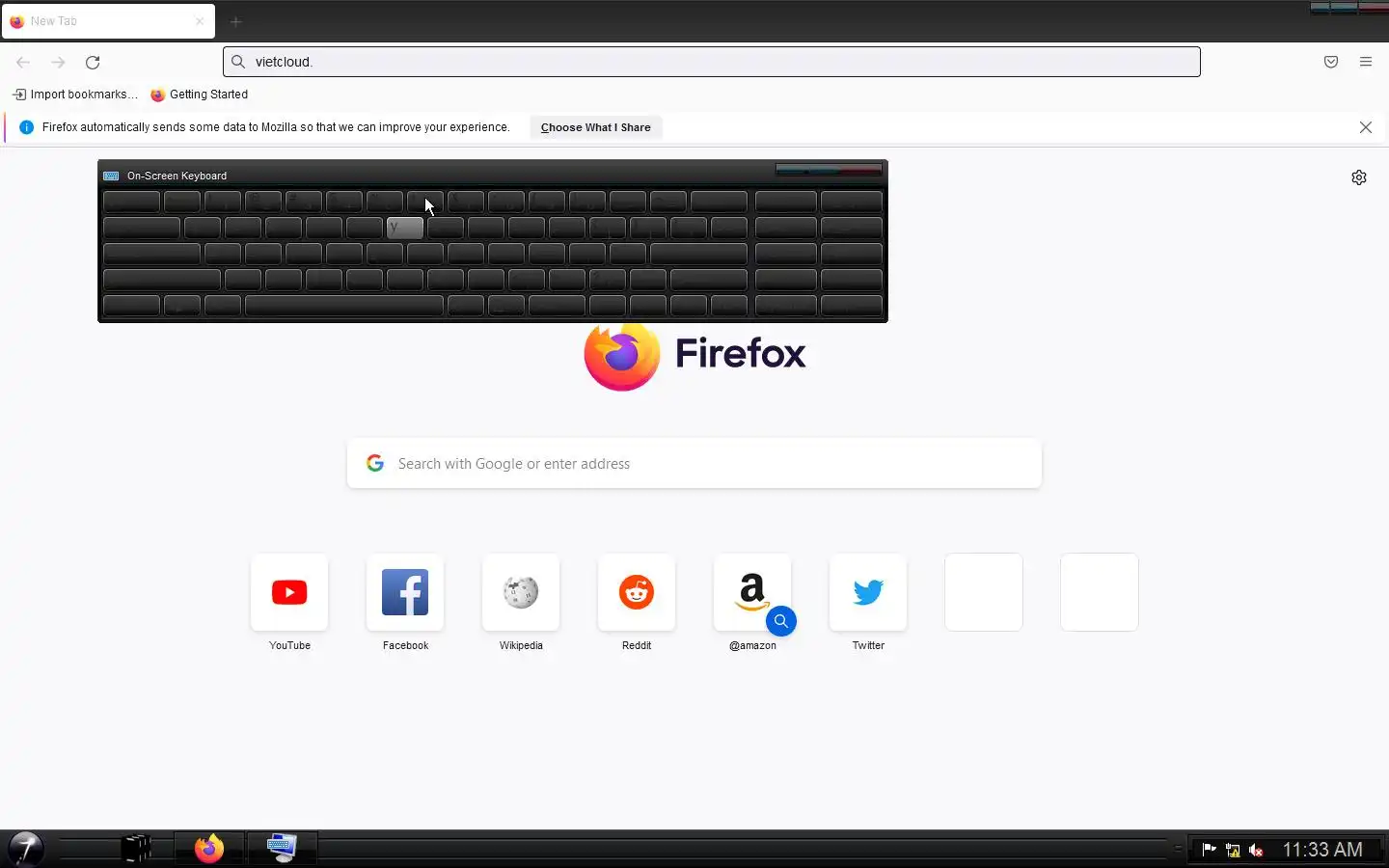The image size is (1389, 868).
Task: Open a new tab with plus button
Action: tap(235, 21)
